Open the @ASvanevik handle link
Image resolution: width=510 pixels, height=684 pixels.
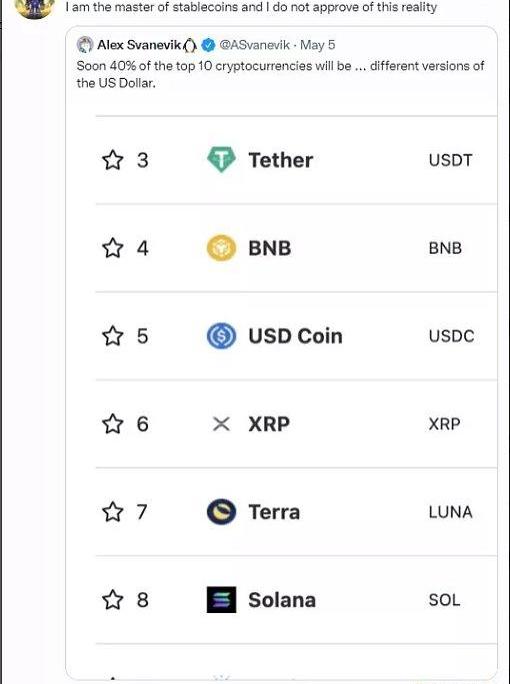tap(254, 45)
